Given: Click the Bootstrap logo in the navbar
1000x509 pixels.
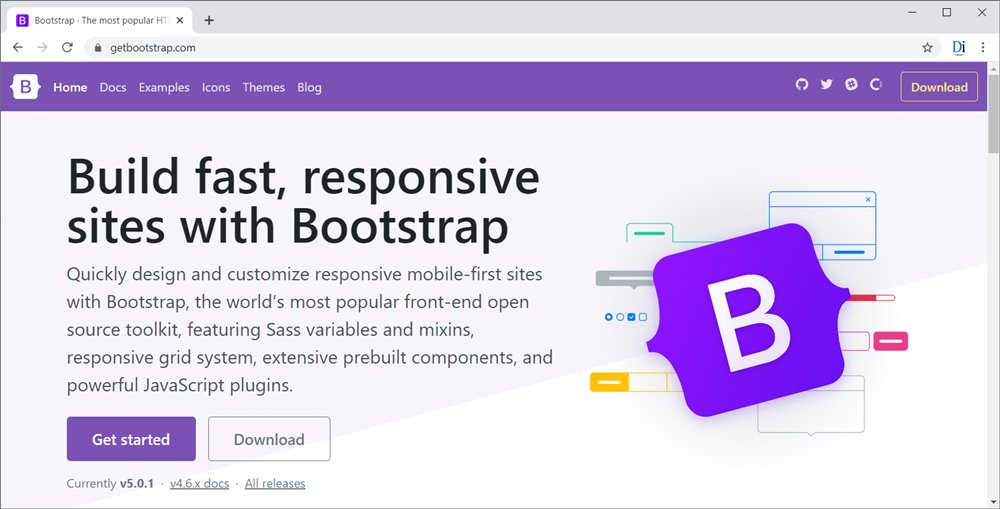Looking at the screenshot, I should (26, 87).
